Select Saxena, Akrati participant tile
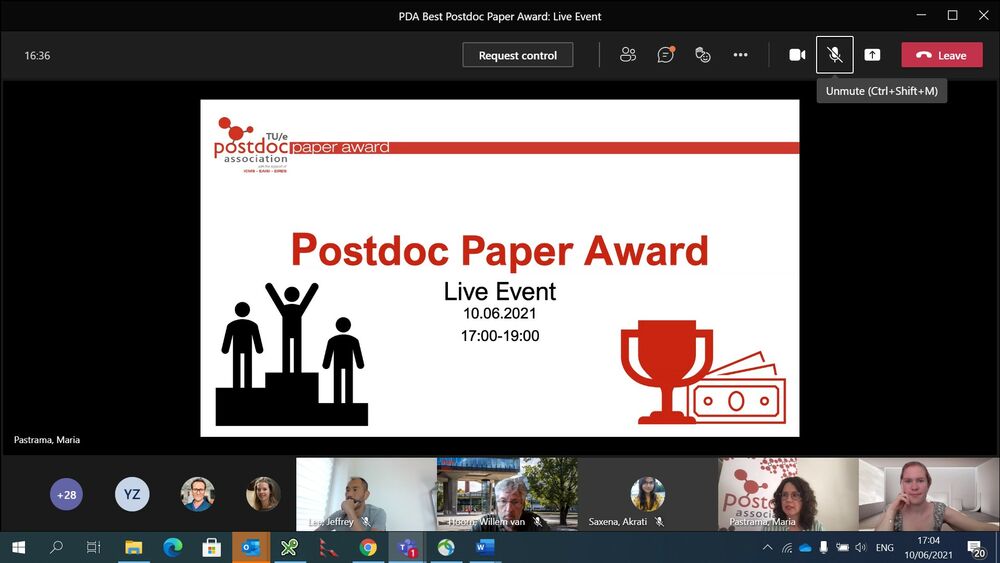The width and height of the screenshot is (1000, 563). (x=648, y=494)
